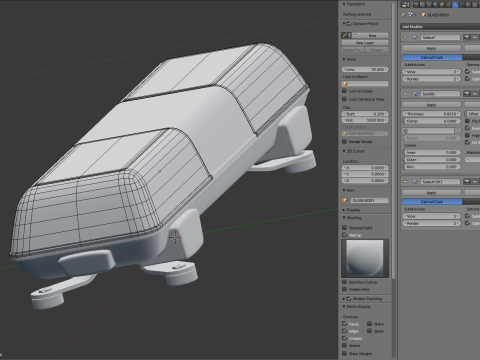This screenshot has width=480, height=360.
Task: Open the Texture properties checker icon
Action: coord(475,4)
